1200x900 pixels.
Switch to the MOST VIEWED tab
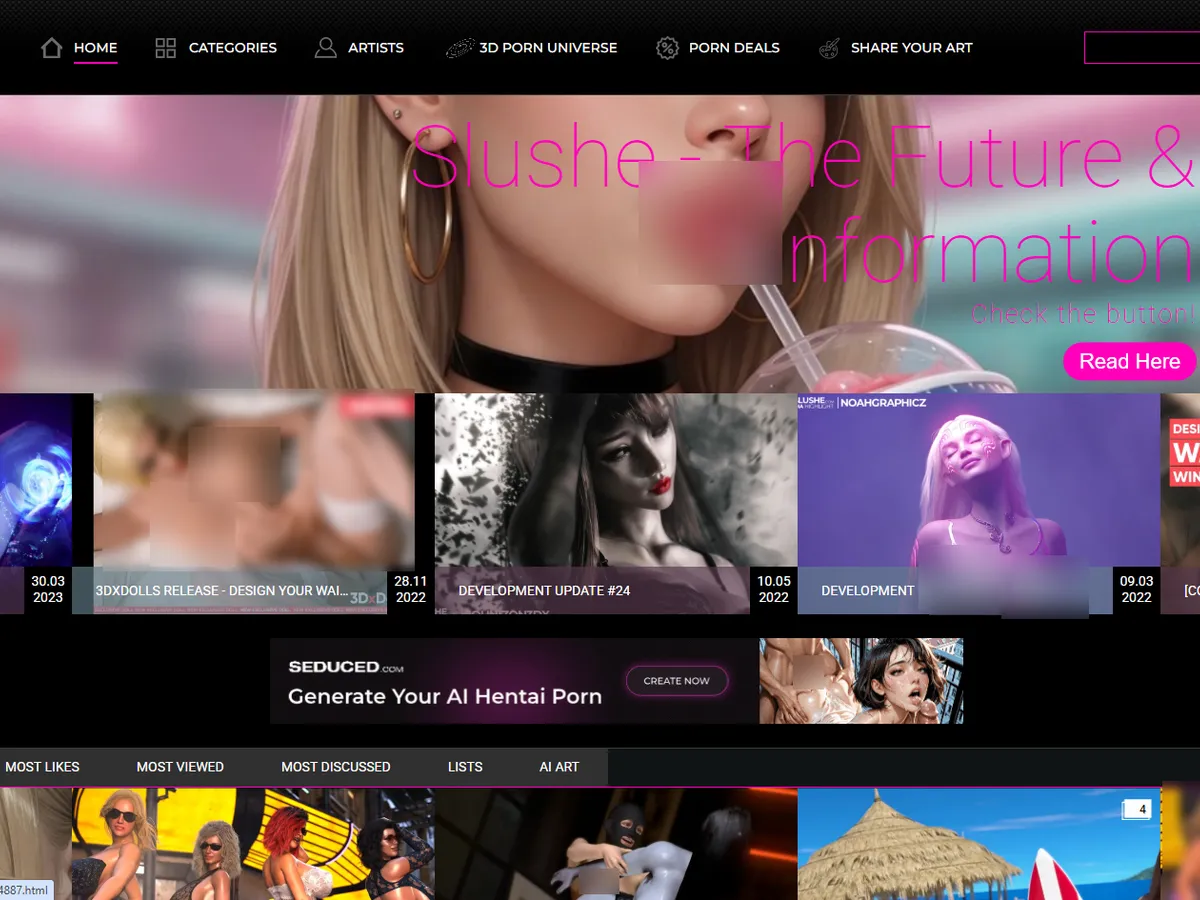(180, 767)
